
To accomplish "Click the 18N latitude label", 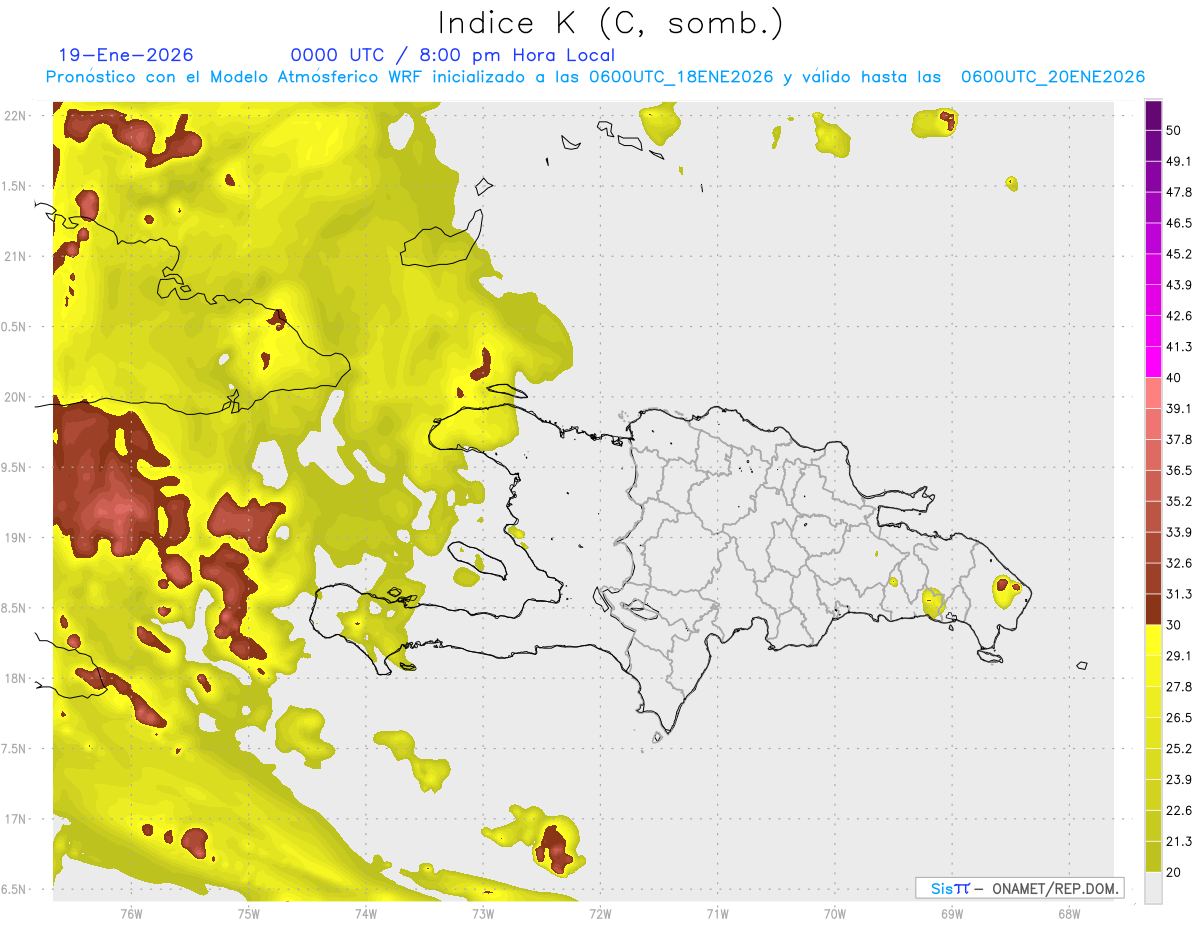I will click(x=17, y=678).
